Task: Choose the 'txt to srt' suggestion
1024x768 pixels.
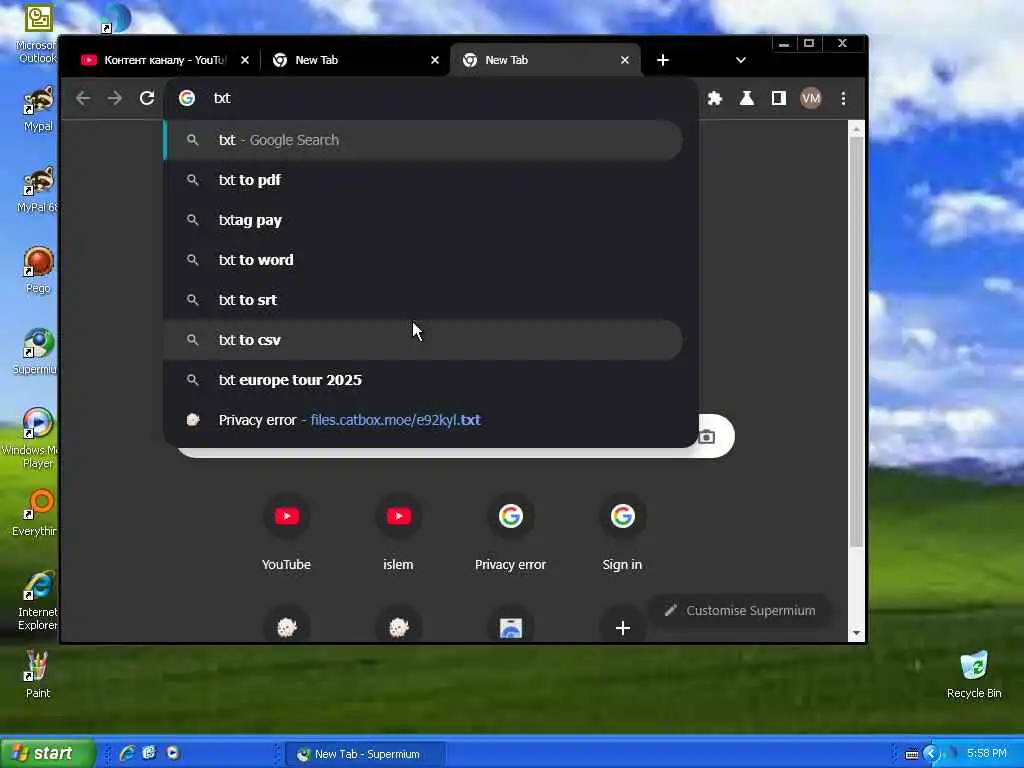Action: click(423, 300)
